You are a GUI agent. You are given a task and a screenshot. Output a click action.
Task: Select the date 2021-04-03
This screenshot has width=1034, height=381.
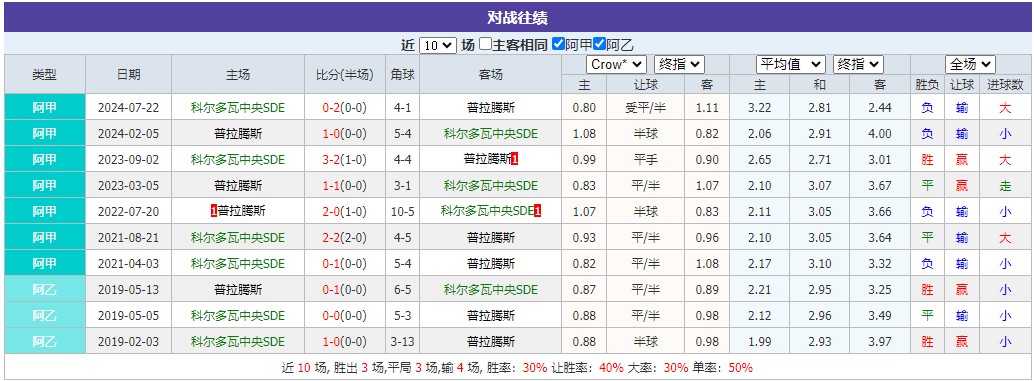point(129,264)
